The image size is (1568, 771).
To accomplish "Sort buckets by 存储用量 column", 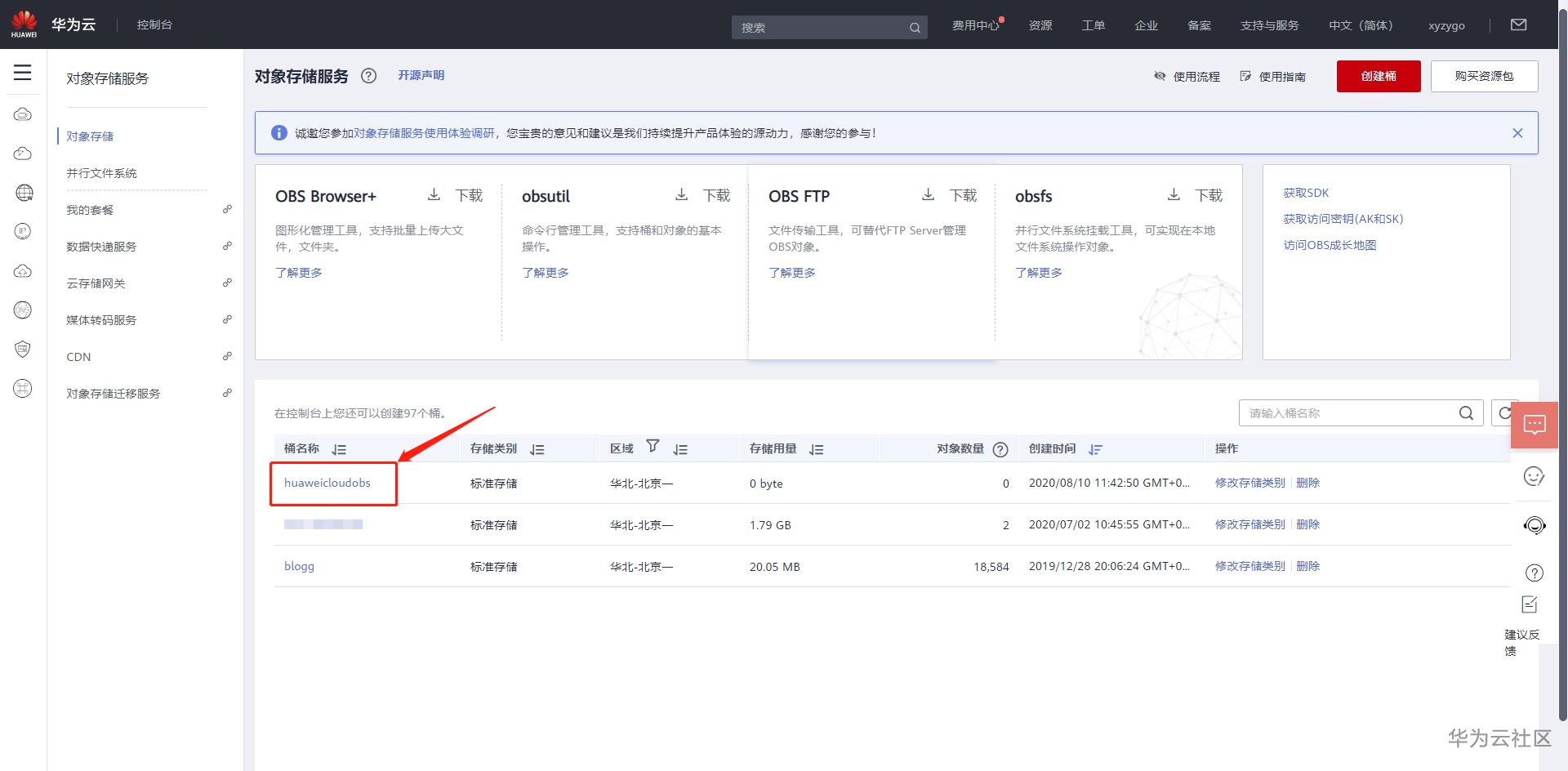I will coord(816,449).
